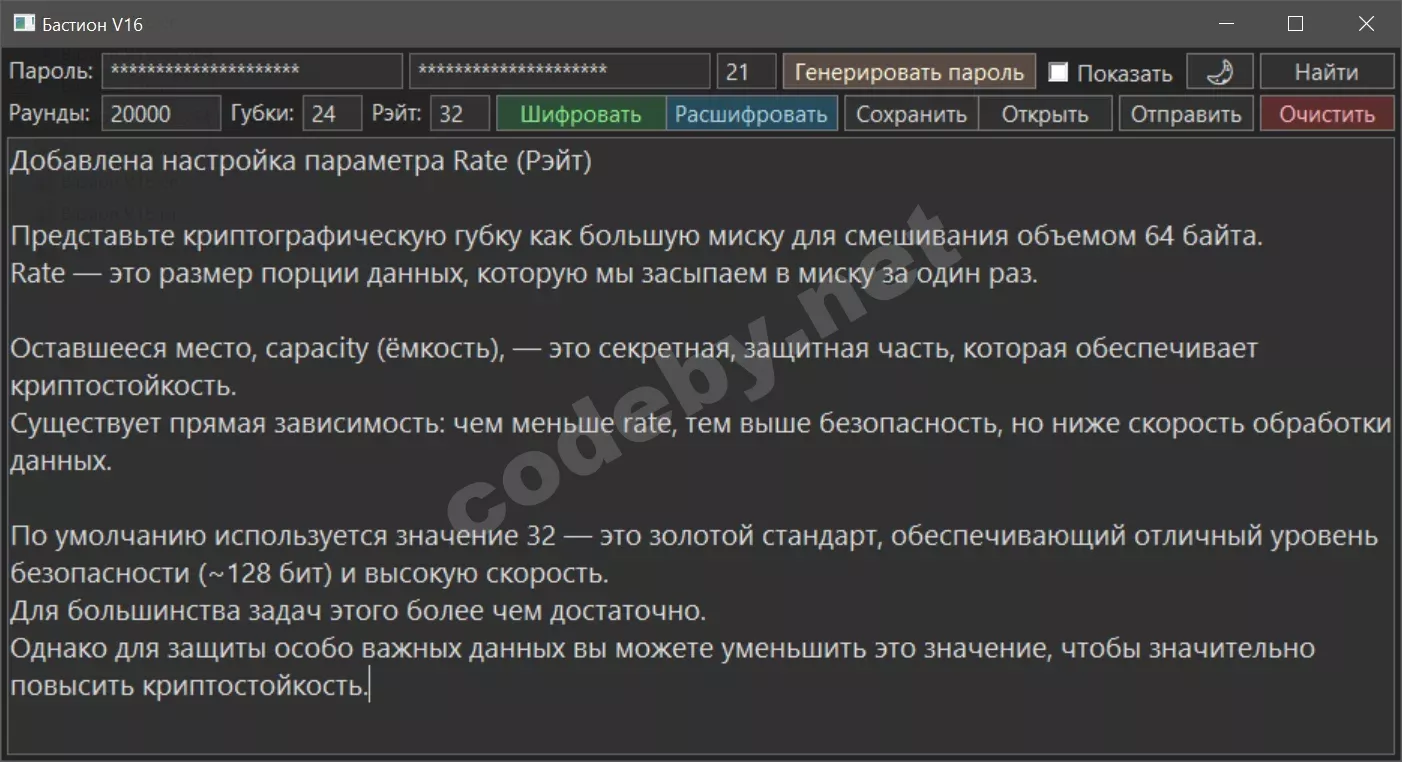Click the Раунды field with 20000
Image resolution: width=1402 pixels, height=762 pixels.
160,114
